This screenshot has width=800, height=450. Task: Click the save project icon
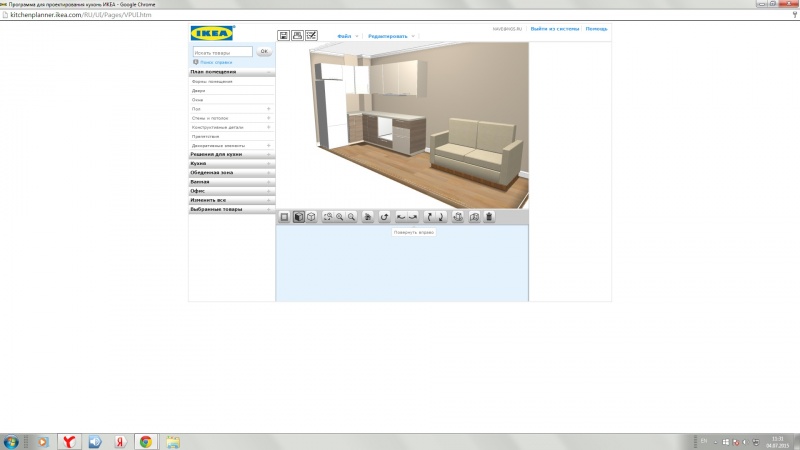[x=283, y=36]
